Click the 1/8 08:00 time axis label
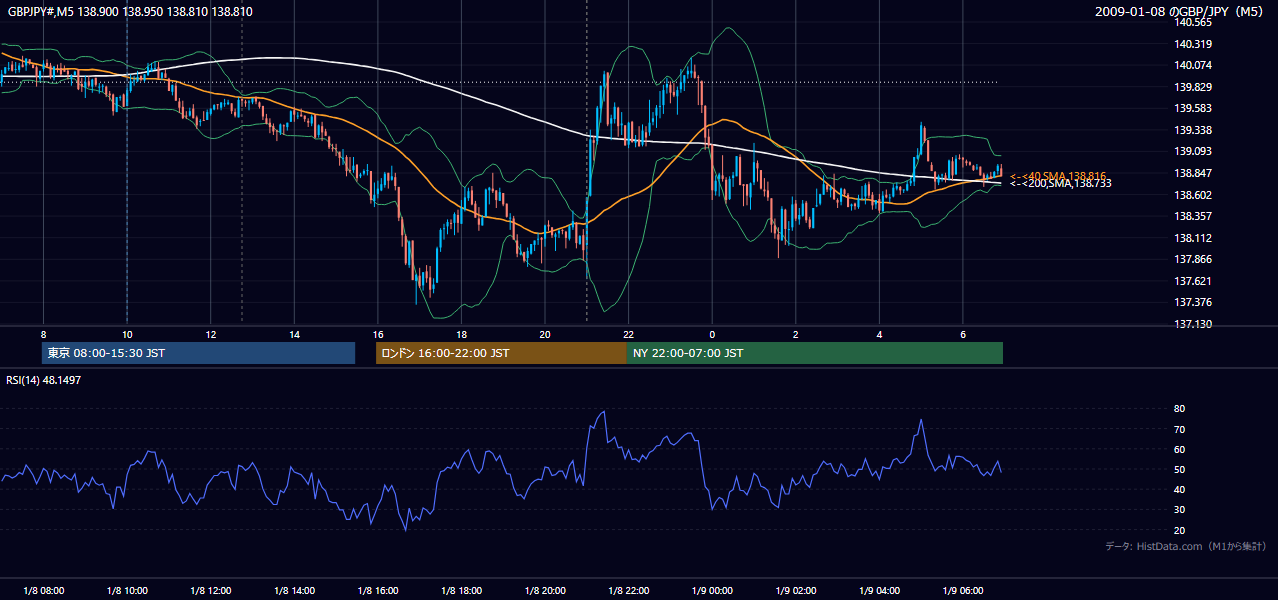 pyautogui.click(x=43, y=591)
